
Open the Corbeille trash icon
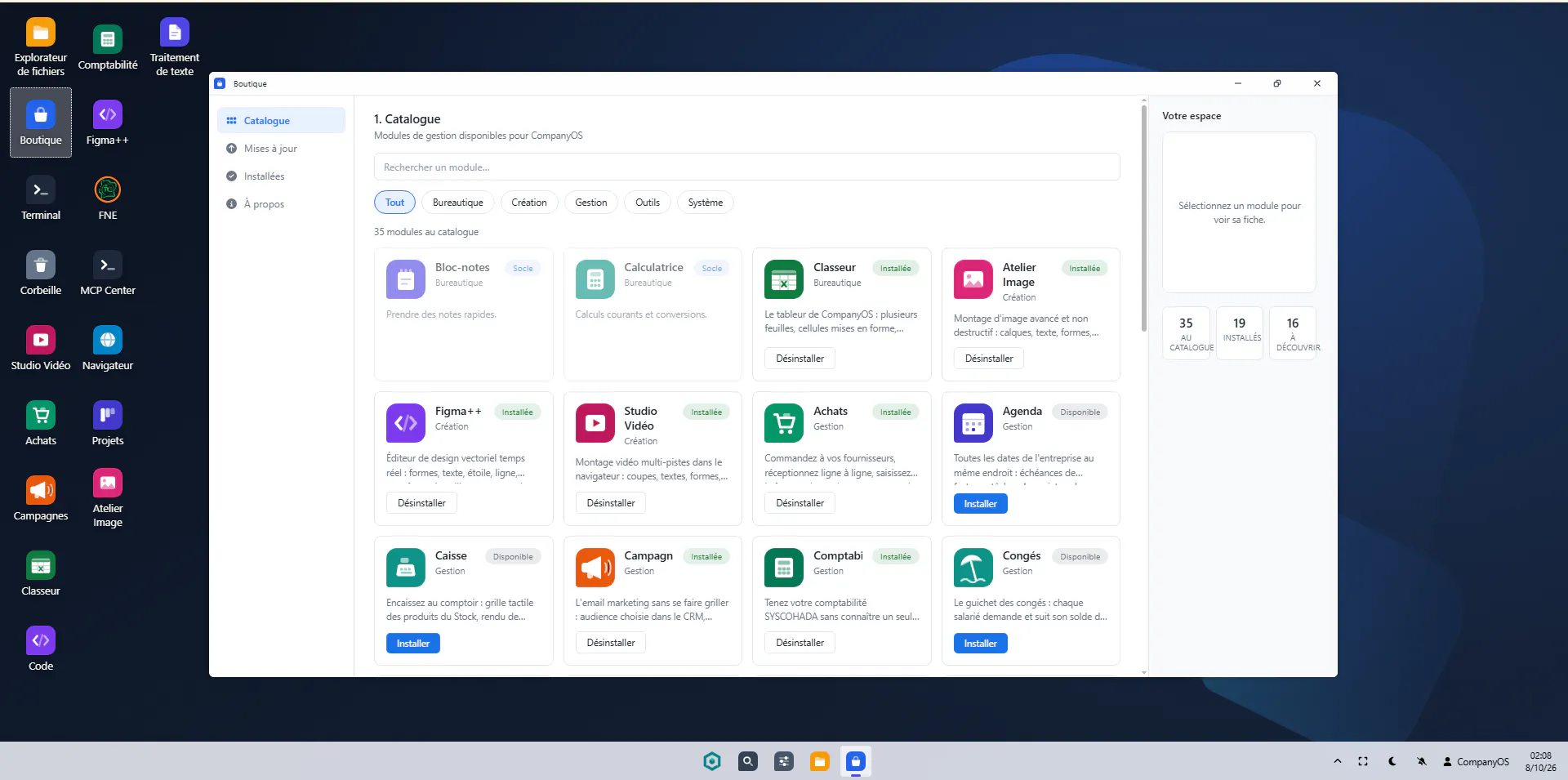tap(41, 273)
